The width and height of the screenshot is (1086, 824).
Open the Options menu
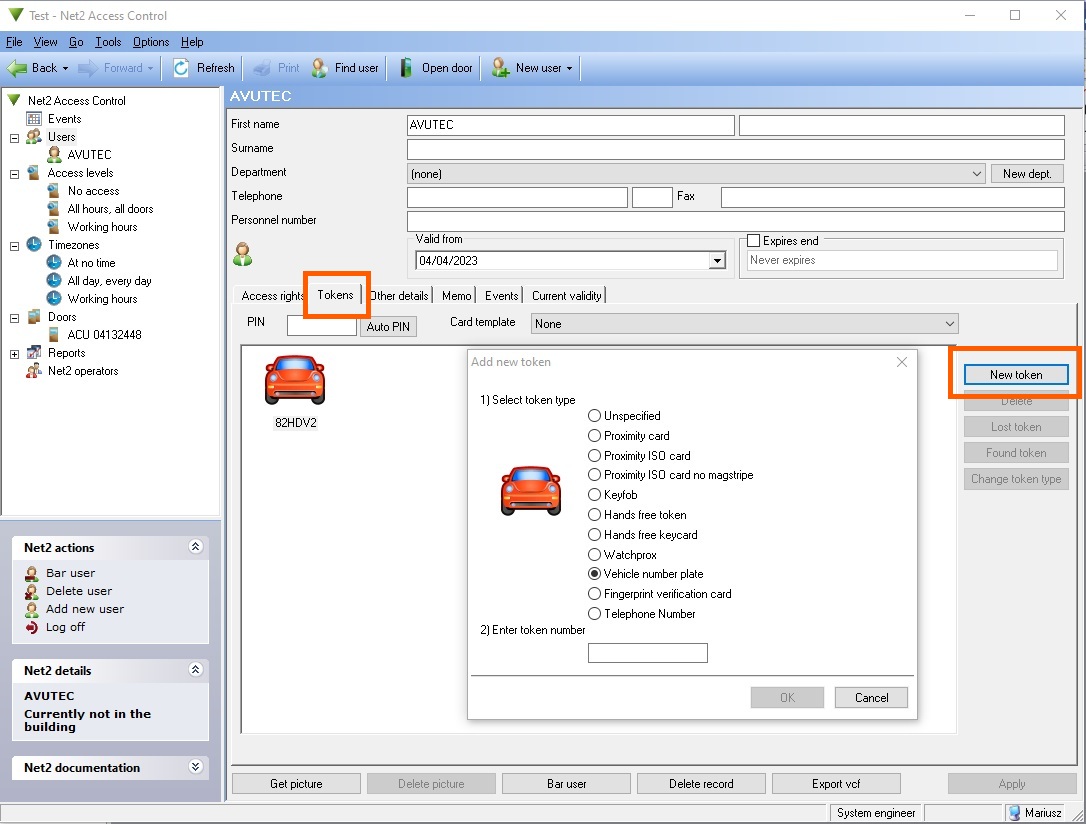click(151, 42)
